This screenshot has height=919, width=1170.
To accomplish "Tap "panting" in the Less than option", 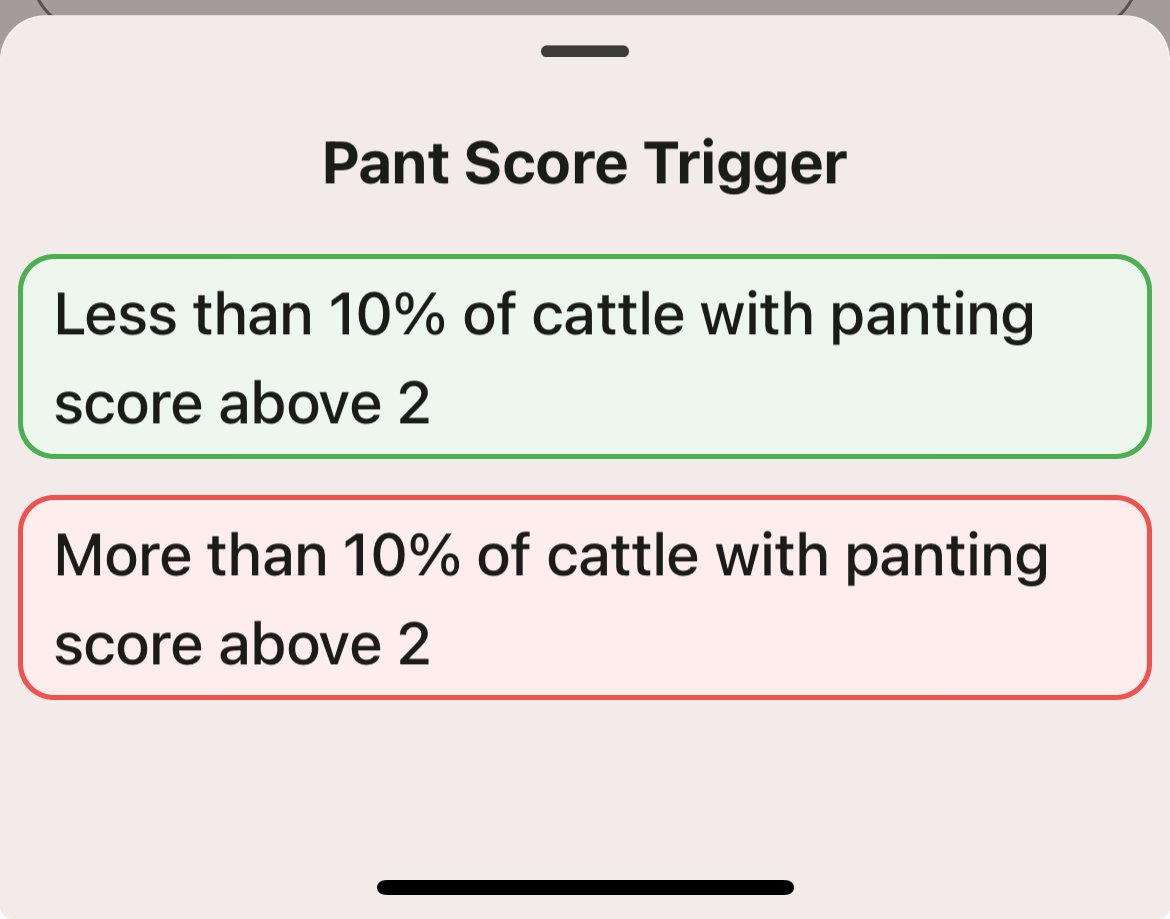I will tap(932, 318).
